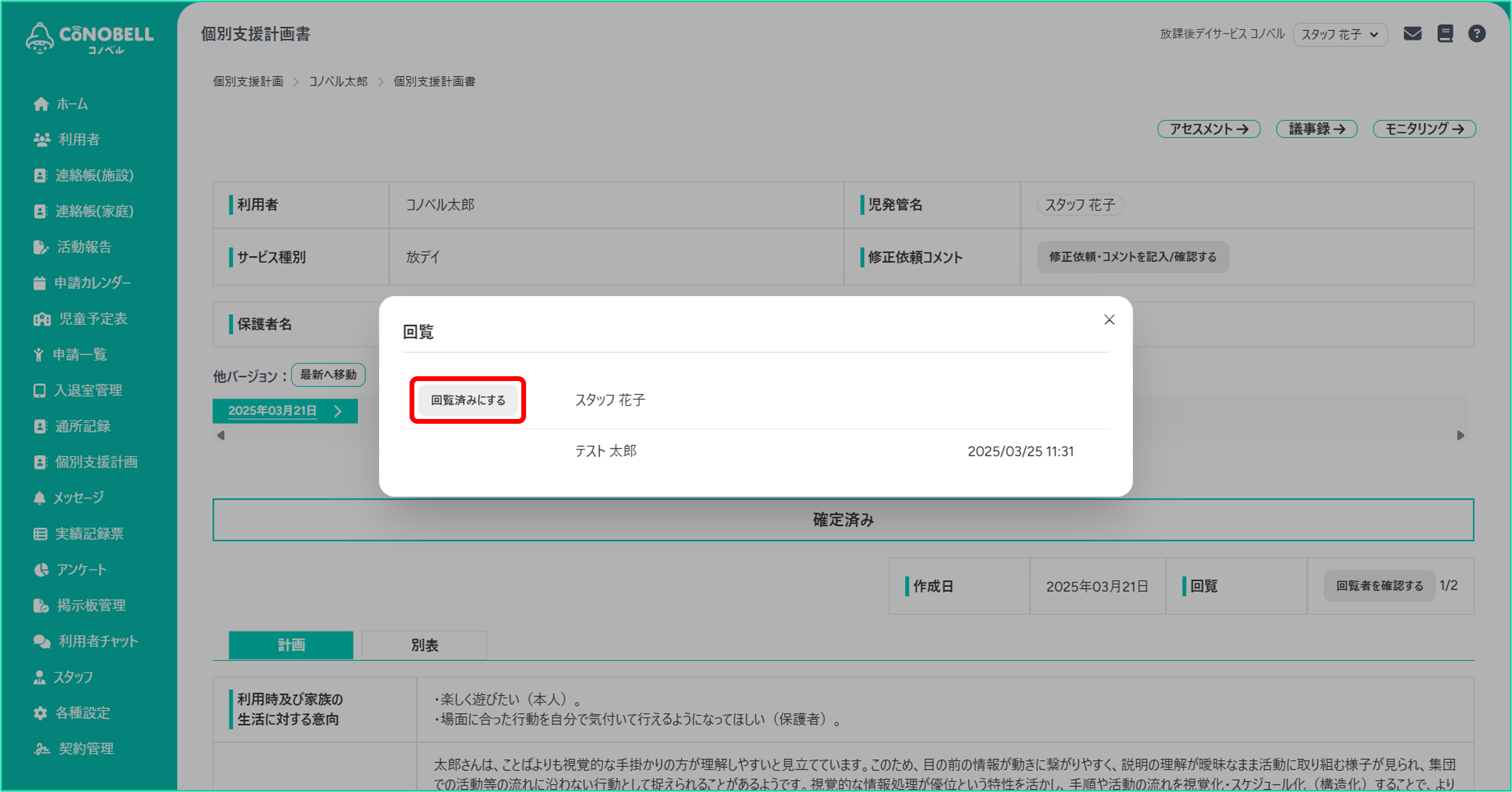Image resolution: width=1512 pixels, height=792 pixels.
Task: Open 通所記録 sidebar icon
Action: point(40,426)
